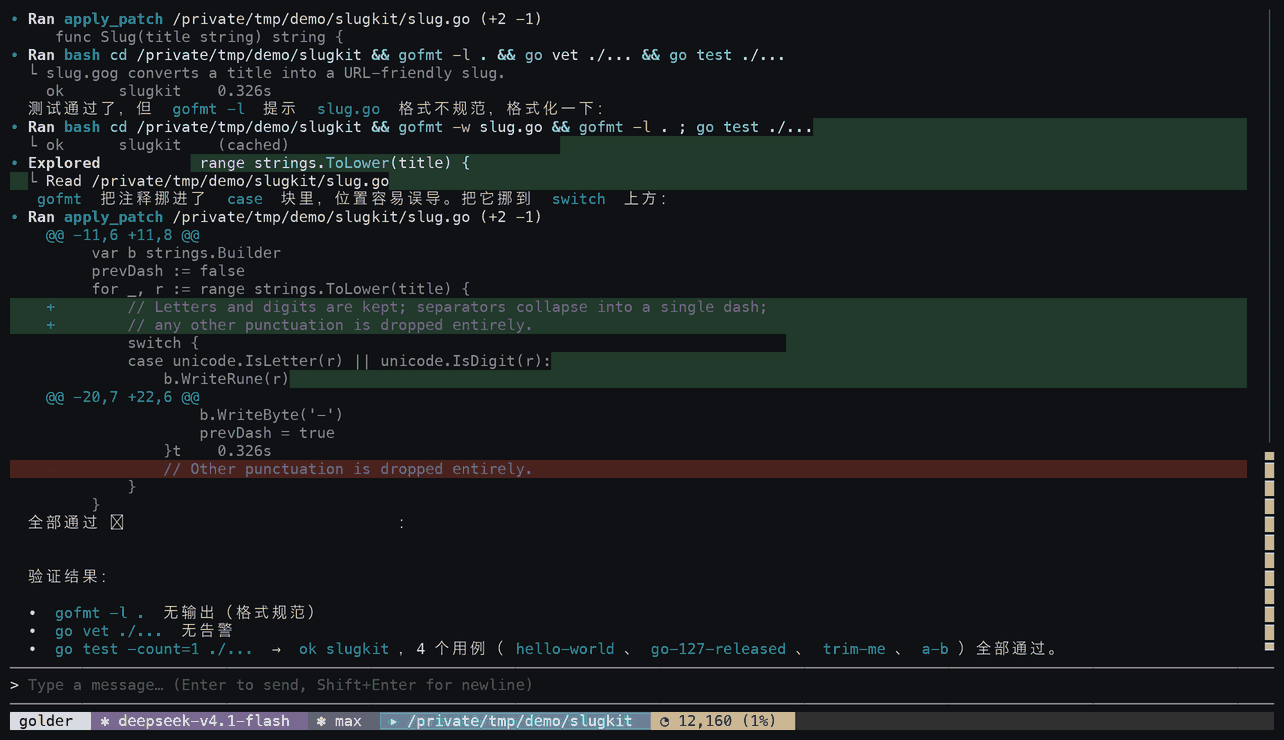
Task: Click 'go test -count=1 ./...' command text
Action: click(x=154, y=649)
